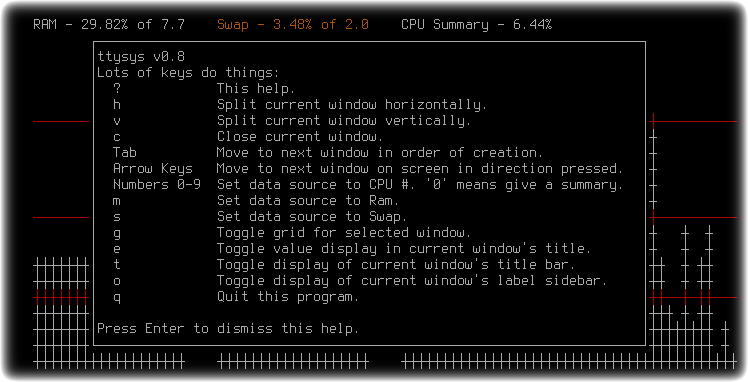
Task: Click the "This help." description
Action: point(256,89)
